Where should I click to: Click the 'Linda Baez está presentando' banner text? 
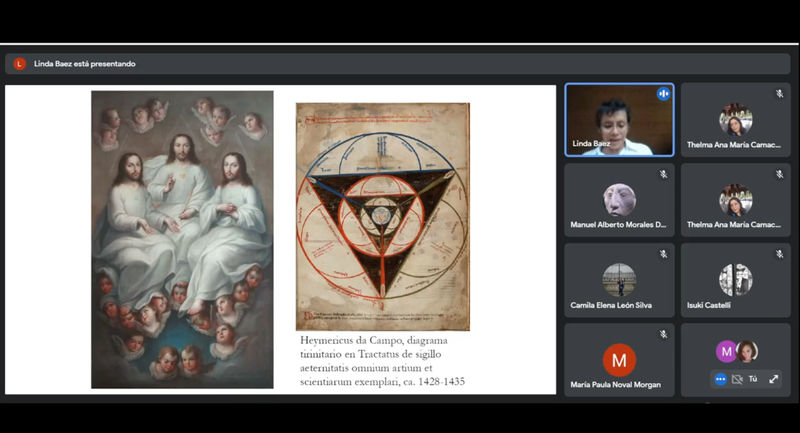click(x=85, y=64)
